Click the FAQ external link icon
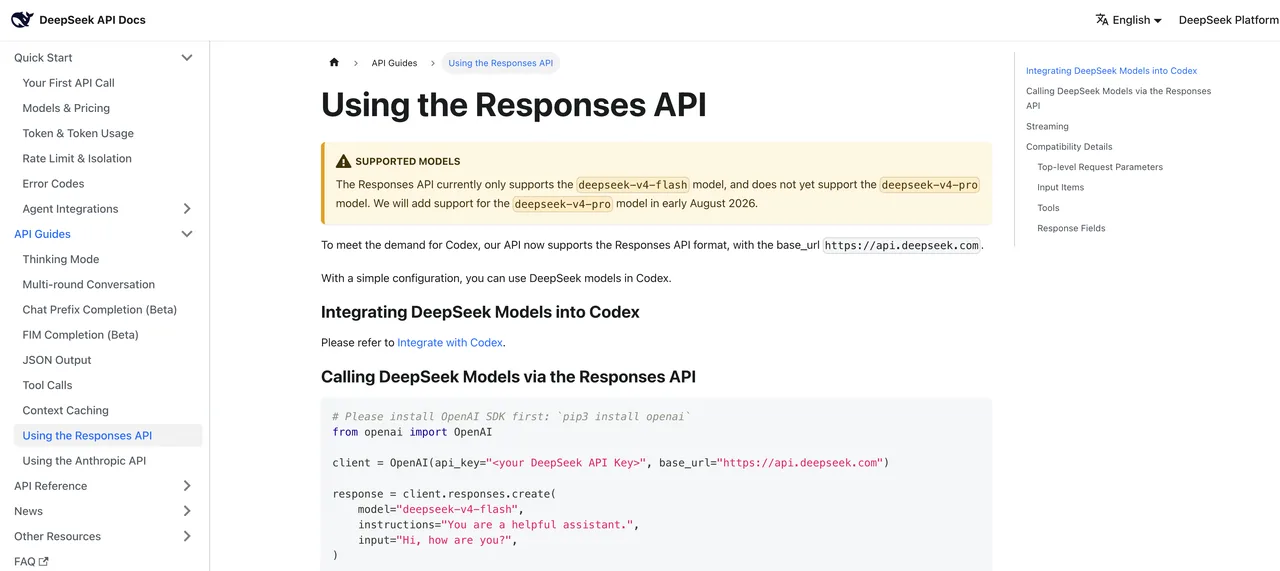Screen dimensions: 1280x571 coord(44,562)
